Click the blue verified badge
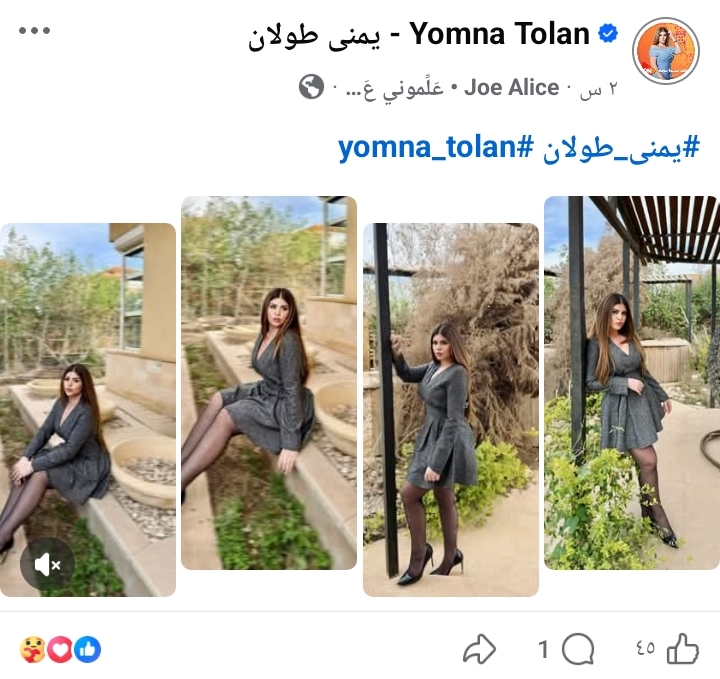This screenshot has height=679, width=720. tap(608, 34)
